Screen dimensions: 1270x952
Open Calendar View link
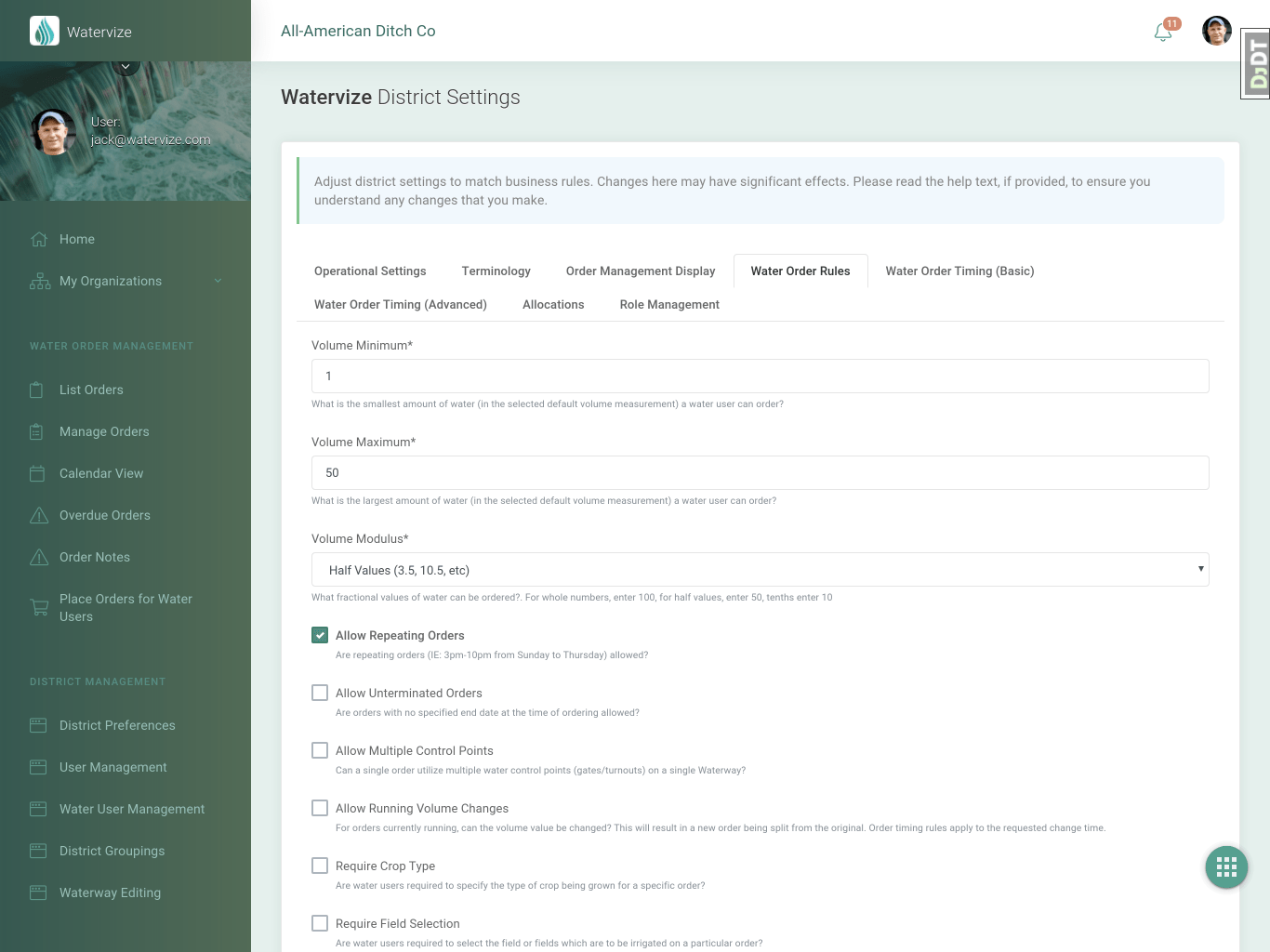(x=101, y=473)
